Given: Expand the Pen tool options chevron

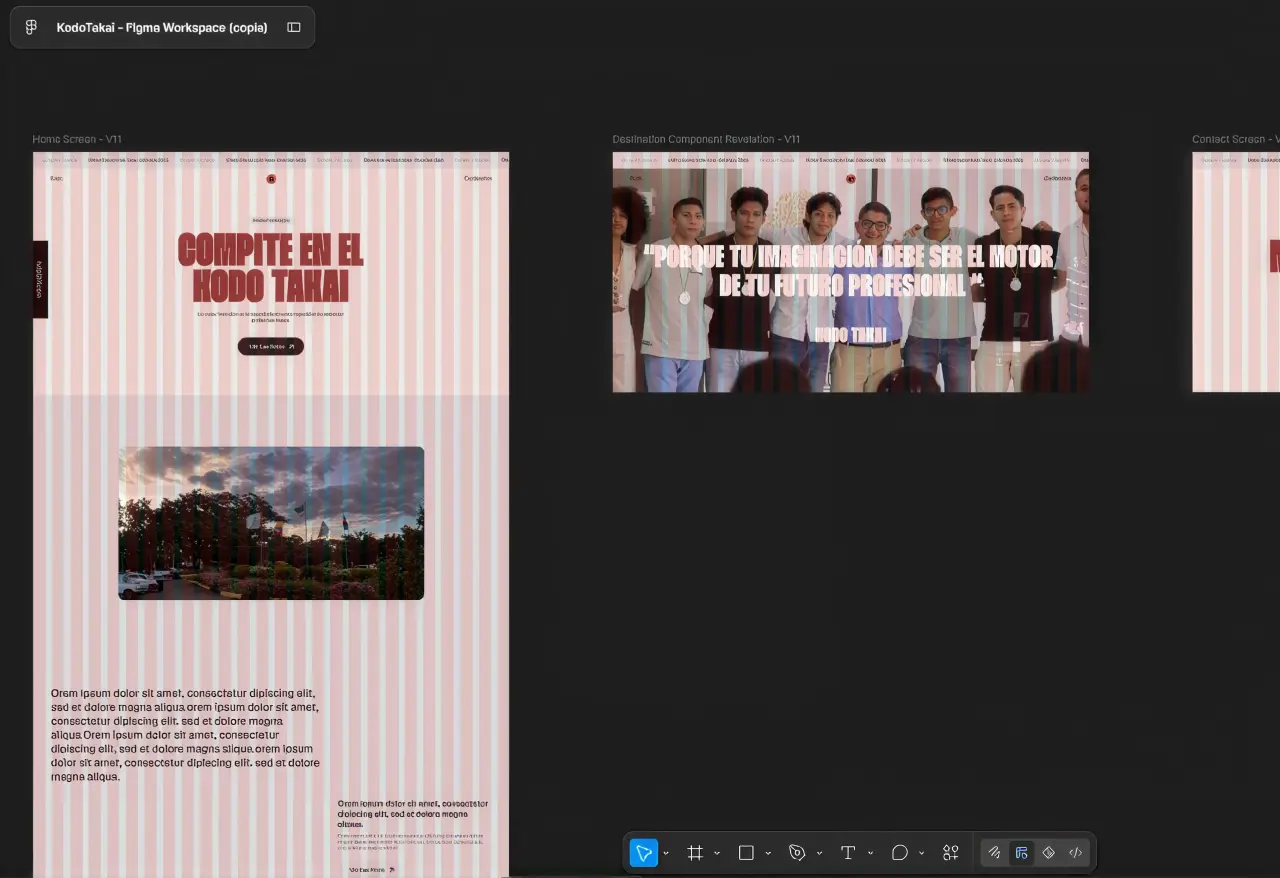Looking at the screenshot, I should click(820, 853).
